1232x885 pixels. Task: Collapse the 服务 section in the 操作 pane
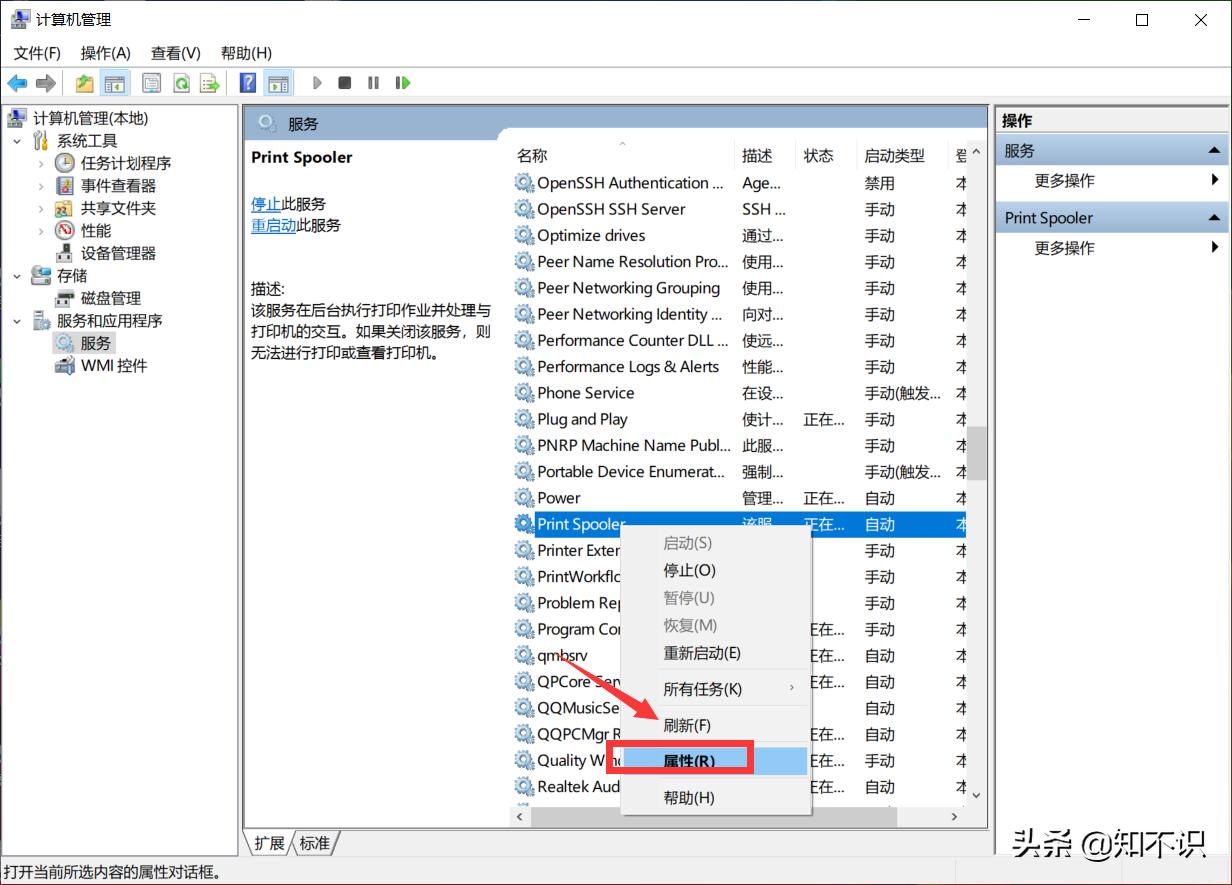[x=1214, y=149]
